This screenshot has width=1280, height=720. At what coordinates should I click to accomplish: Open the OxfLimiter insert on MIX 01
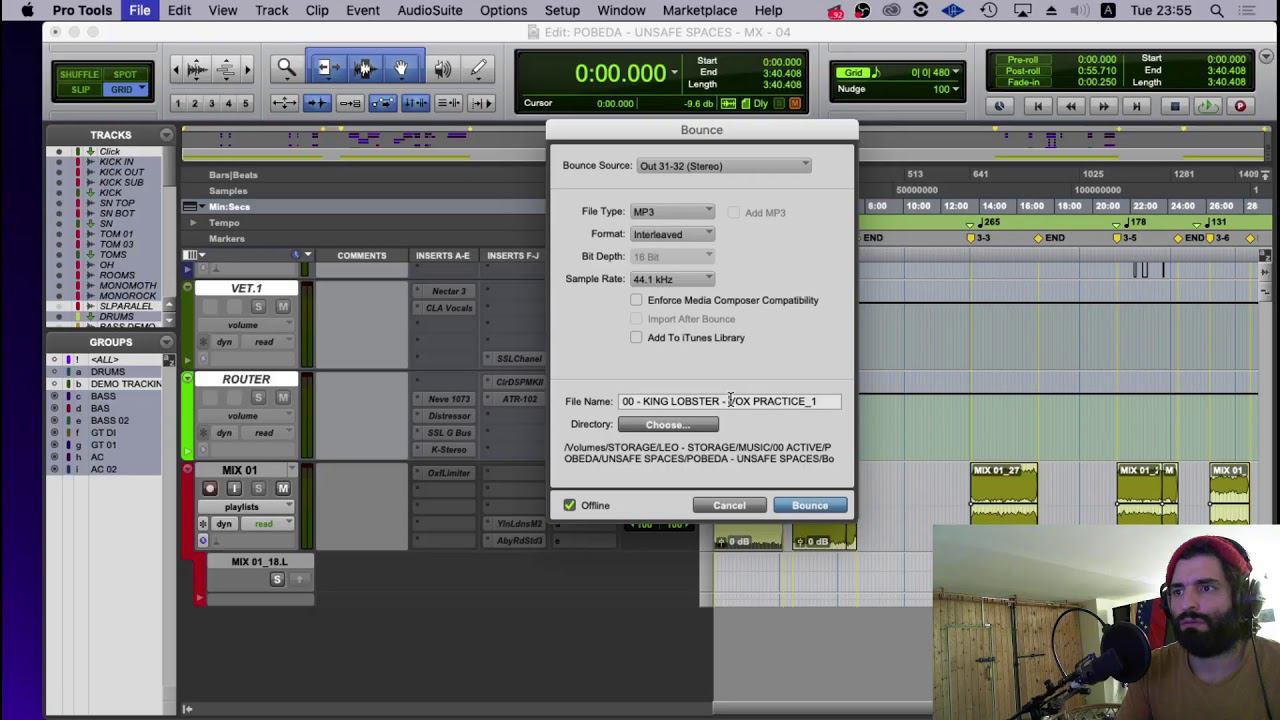448,473
